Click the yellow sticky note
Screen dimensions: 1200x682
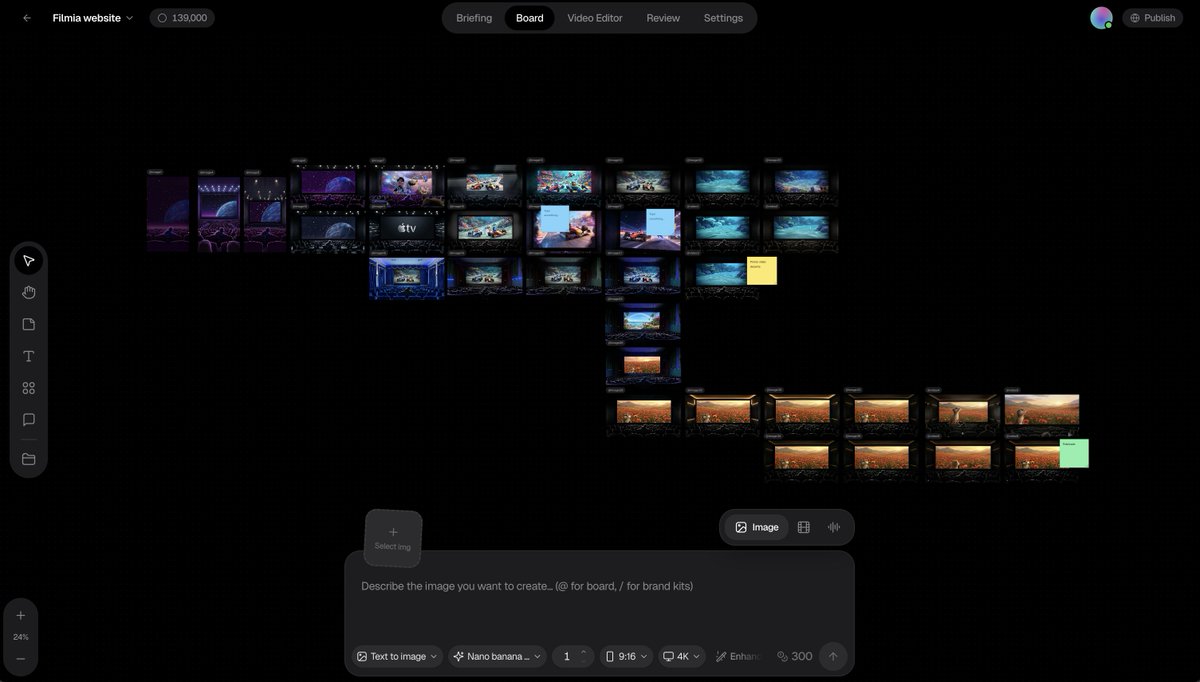pyautogui.click(x=762, y=271)
